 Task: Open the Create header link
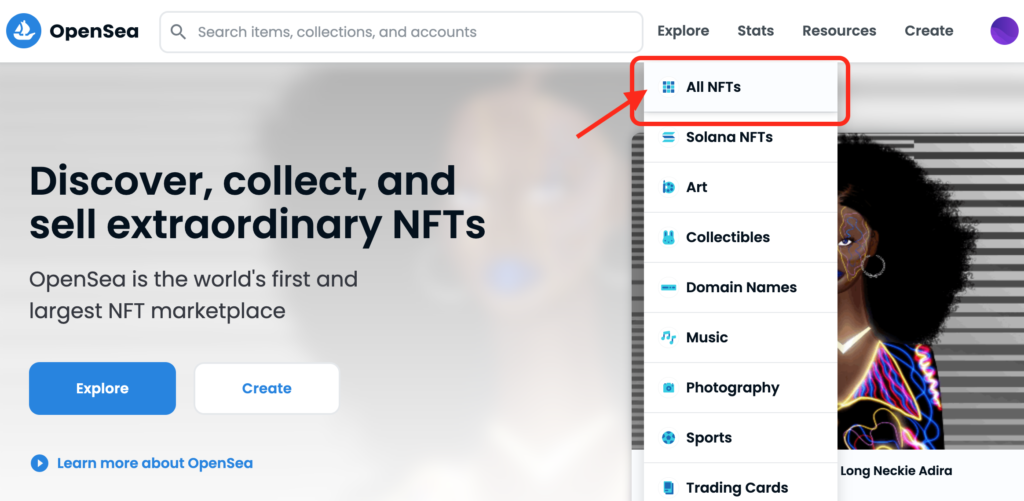point(929,31)
